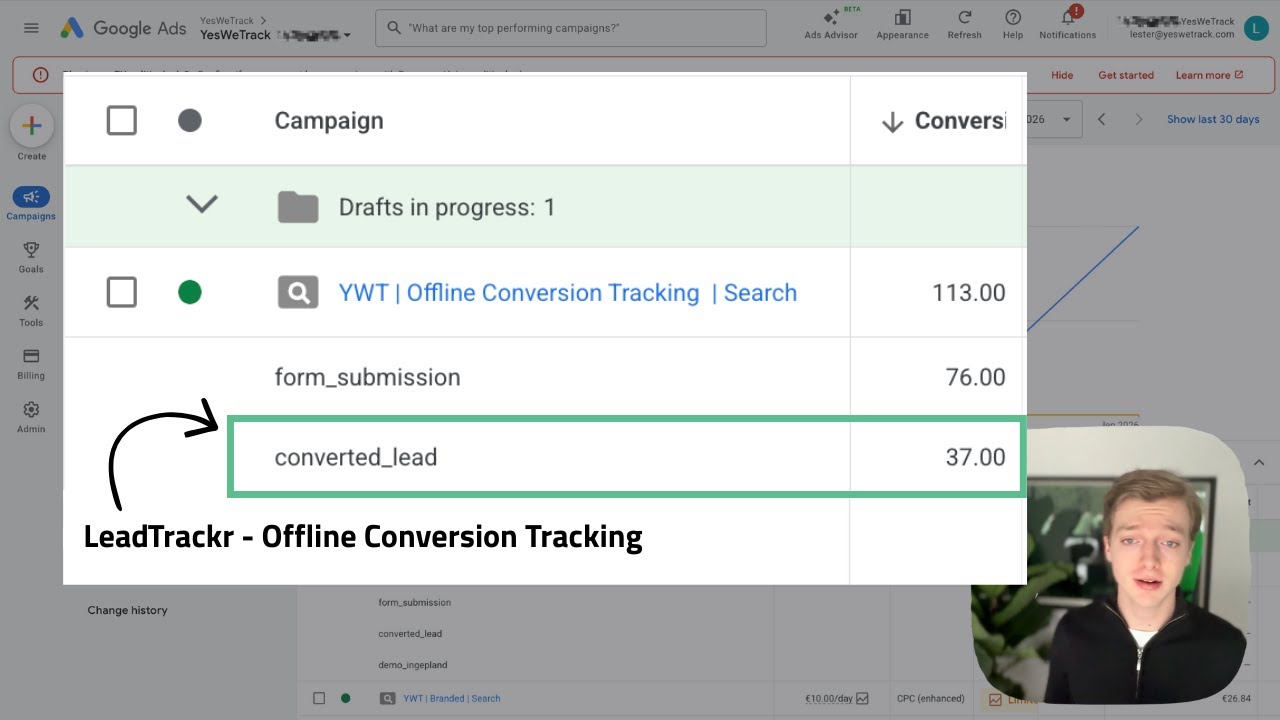Image resolution: width=1280 pixels, height=720 pixels.
Task: Click Show last 30 days
Action: 1213,119
